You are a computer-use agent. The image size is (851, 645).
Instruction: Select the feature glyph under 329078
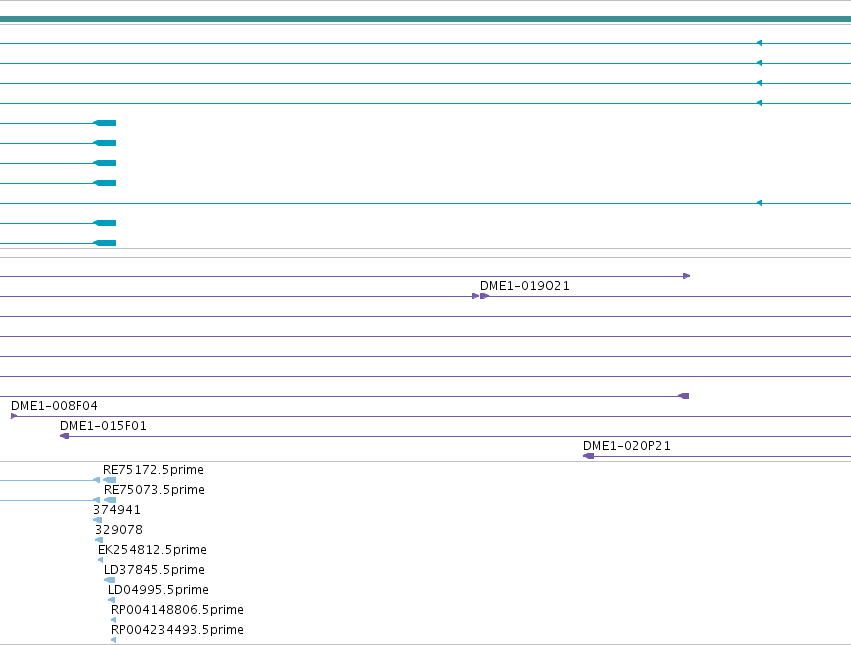99,540
